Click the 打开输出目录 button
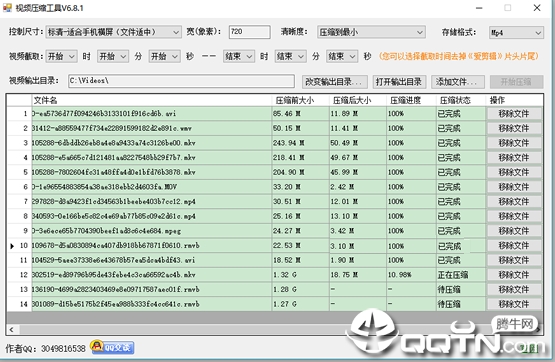Screen dimensions: 555x362 pyautogui.click(x=399, y=82)
